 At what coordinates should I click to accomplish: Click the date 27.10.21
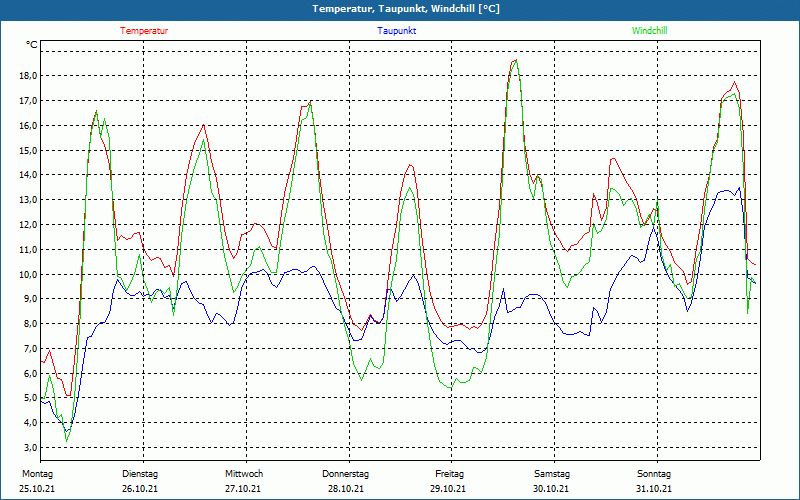(243, 489)
